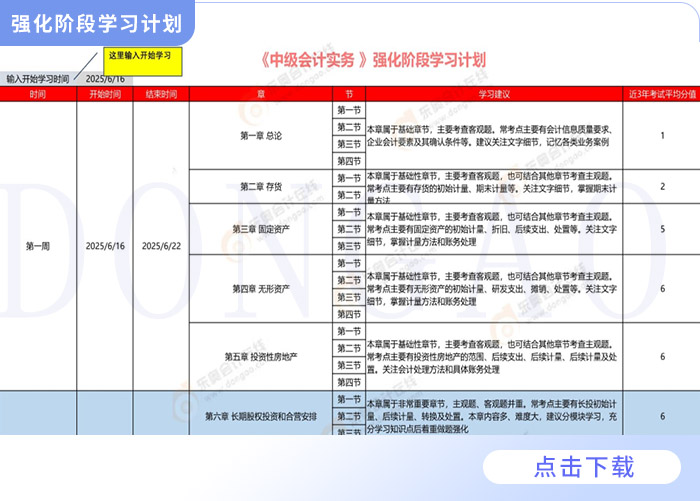This screenshot has height=501, width=700.
Task: Select the start date input cell beside 输入开始学习时间
Action: pyautogui.click(x=105, y=78)
